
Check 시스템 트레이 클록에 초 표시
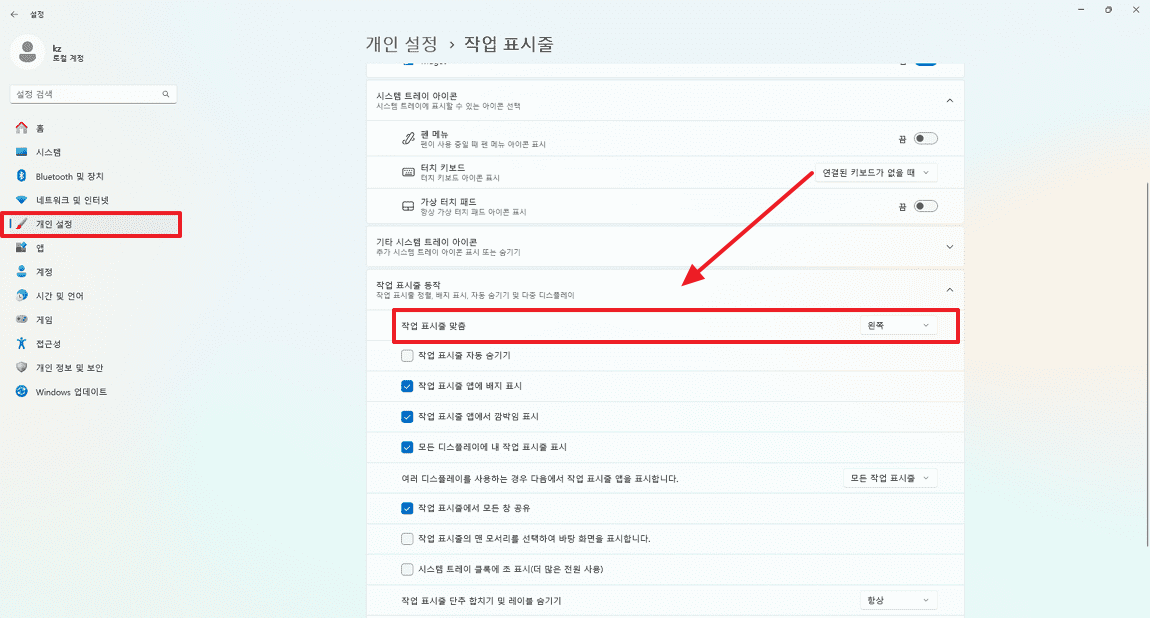point(407,569)
